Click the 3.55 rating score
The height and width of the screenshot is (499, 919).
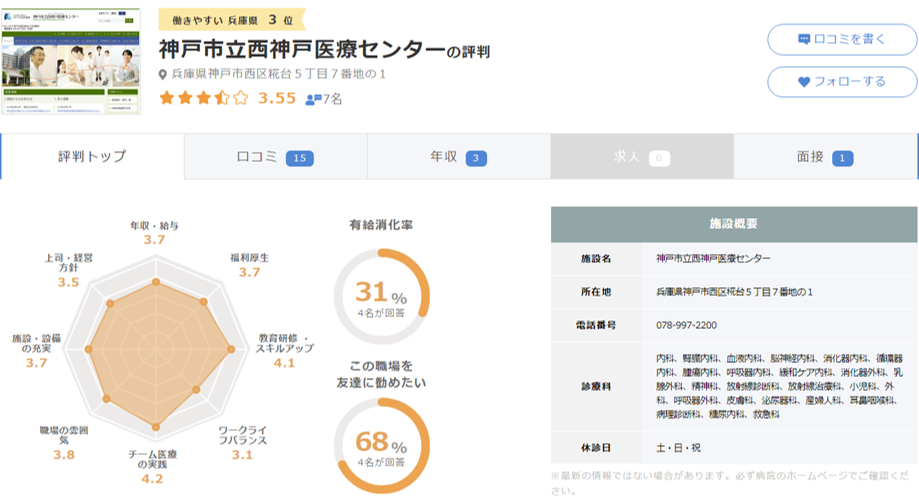[277, 98]
